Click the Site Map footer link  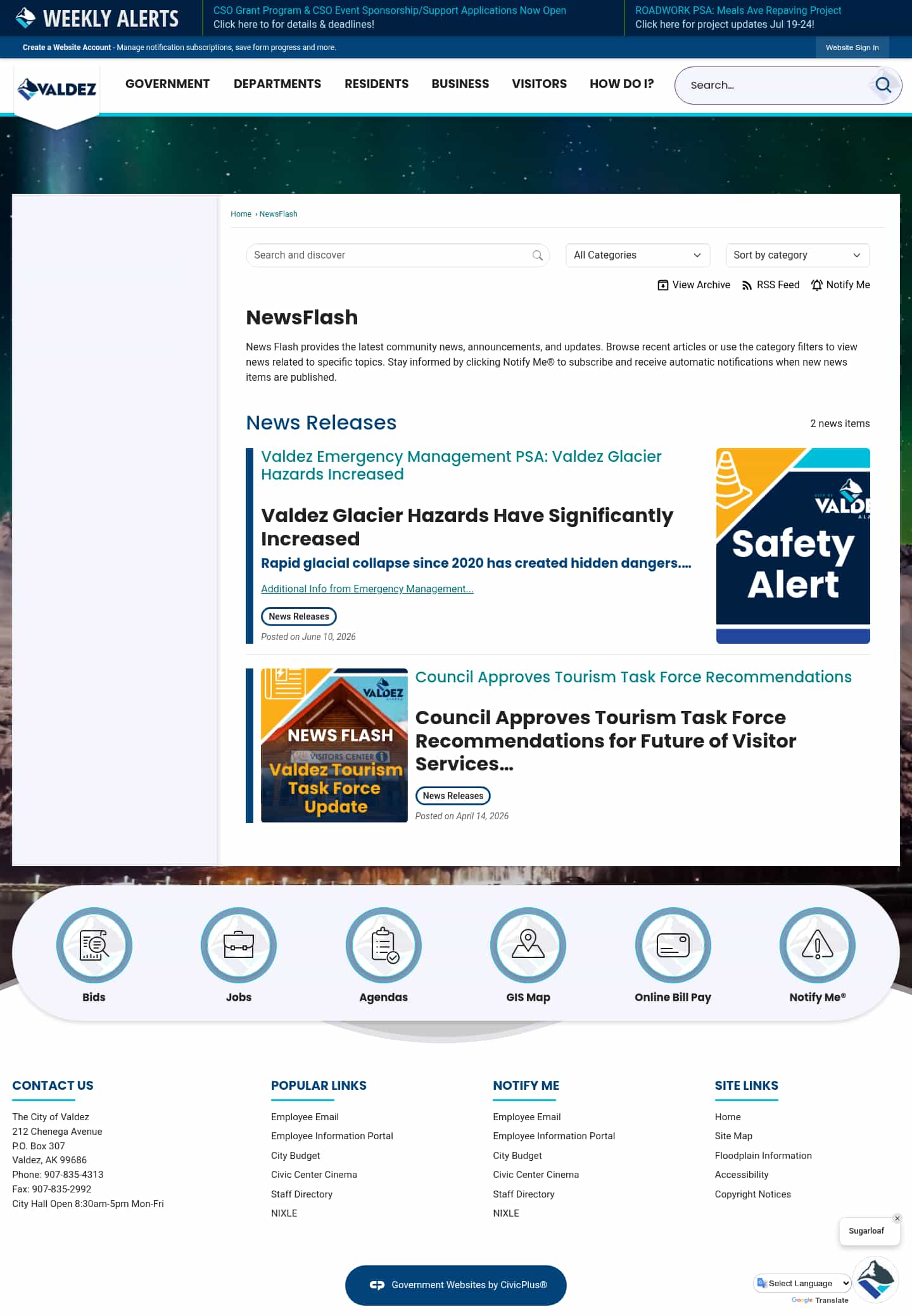[x=733, y=1136]
